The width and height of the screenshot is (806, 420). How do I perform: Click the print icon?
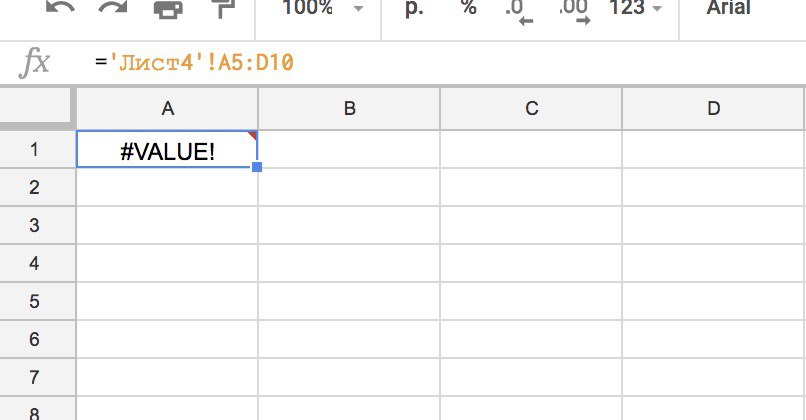coord(167,9)
